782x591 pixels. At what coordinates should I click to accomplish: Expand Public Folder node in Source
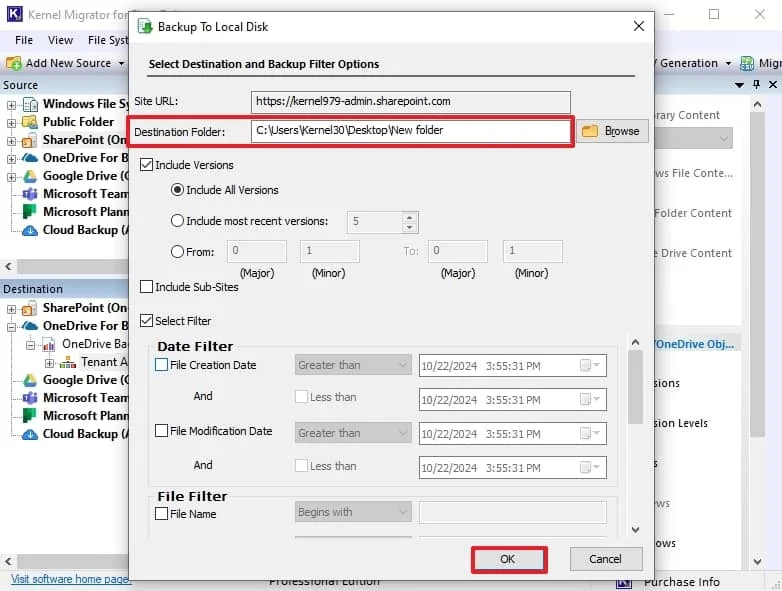(x=11, y=123)
